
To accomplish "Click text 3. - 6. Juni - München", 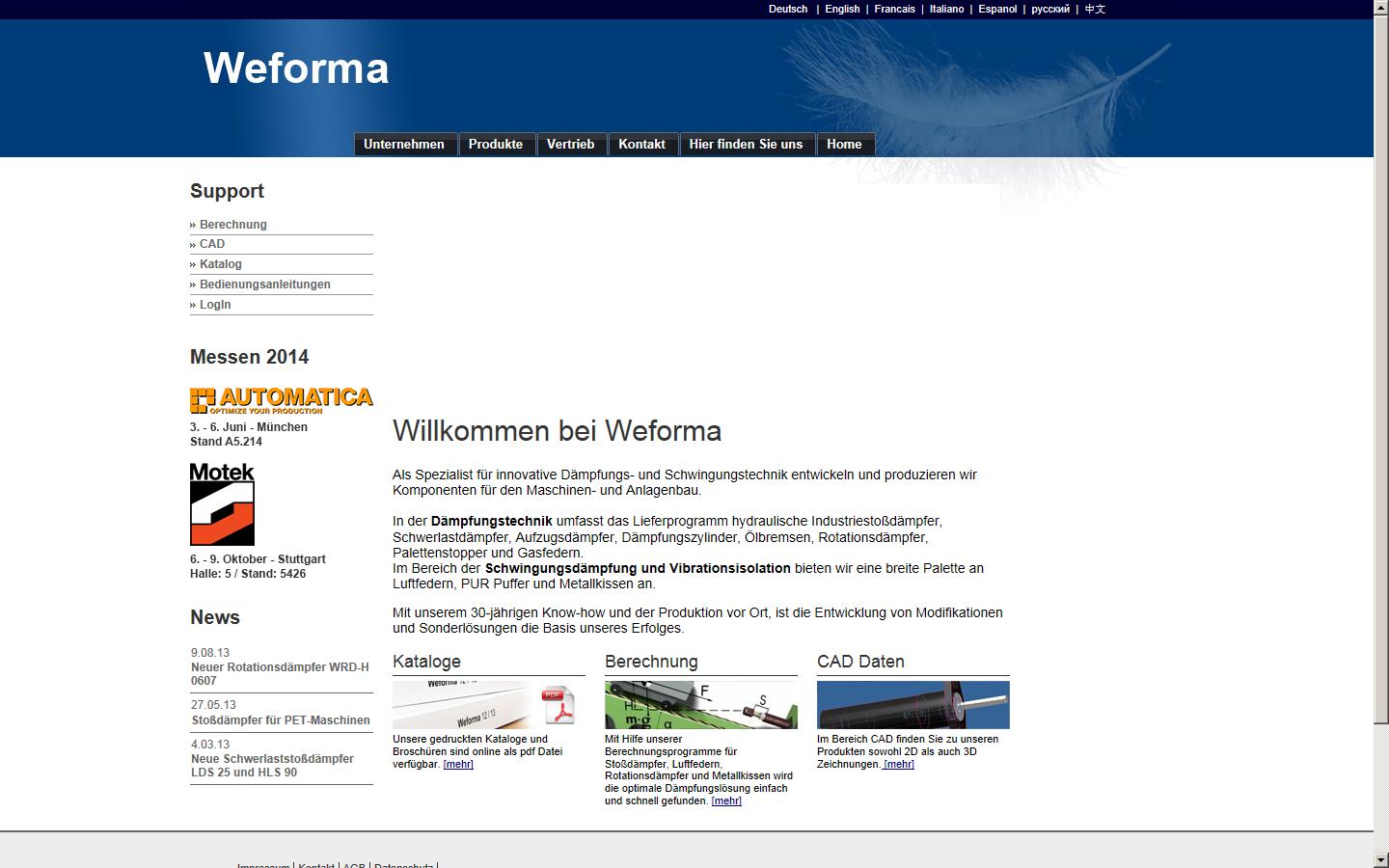I will [x=249, y=427].
